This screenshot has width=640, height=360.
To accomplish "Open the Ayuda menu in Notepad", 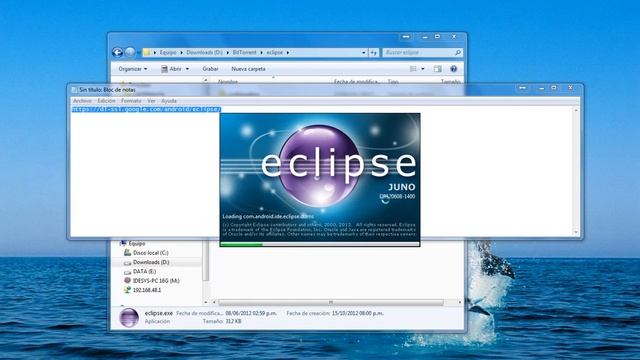I will pos(169,101).
